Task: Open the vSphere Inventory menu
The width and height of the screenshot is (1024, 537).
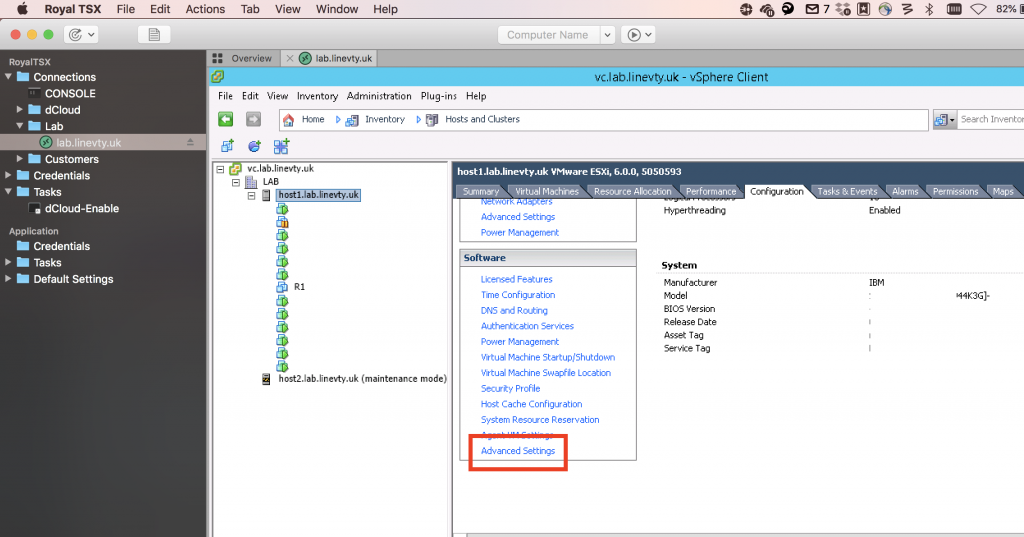Action: pyautogui.click(x=317, y=96)
